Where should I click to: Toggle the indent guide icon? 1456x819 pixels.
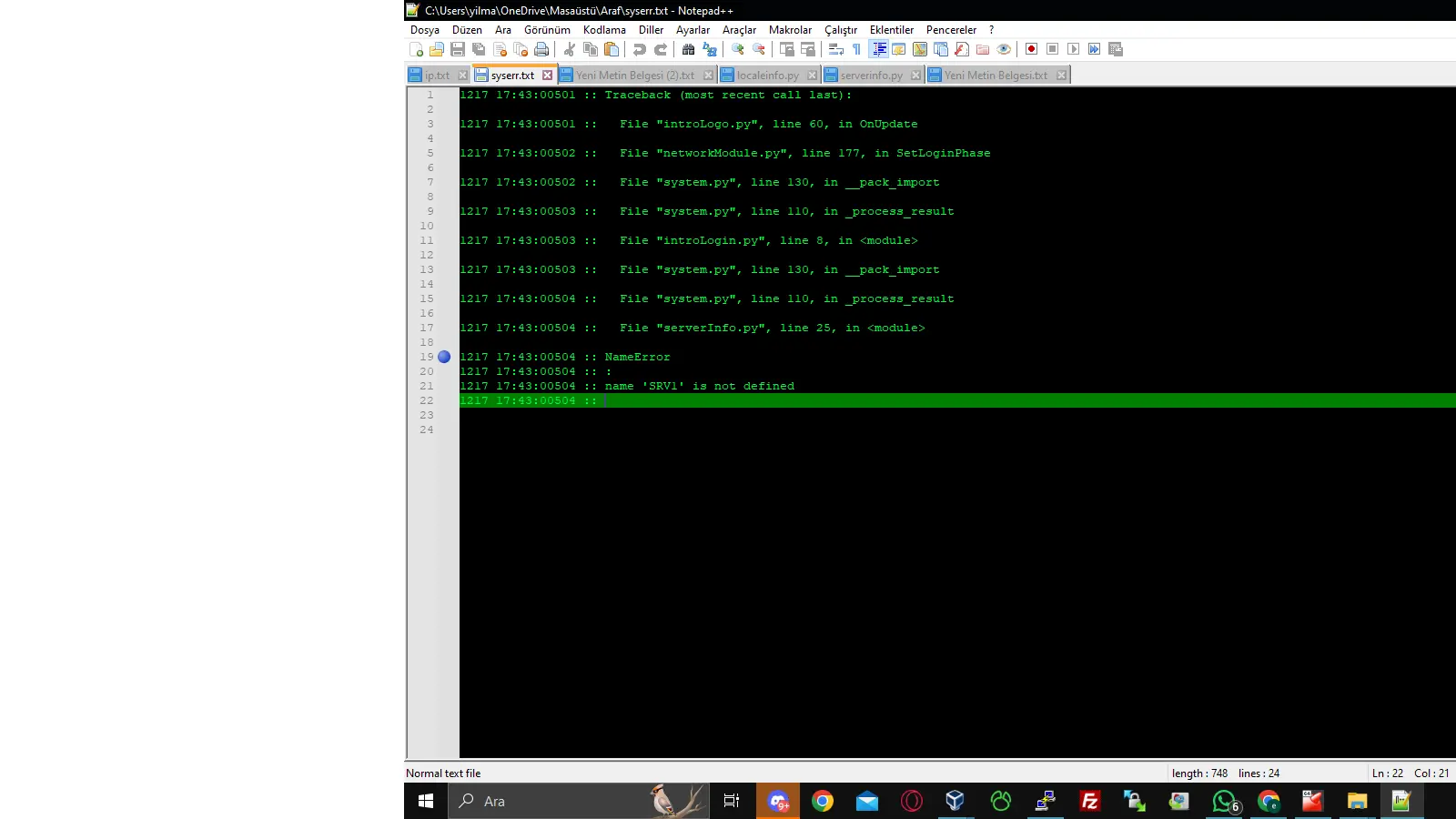click(x=879, y=49)
